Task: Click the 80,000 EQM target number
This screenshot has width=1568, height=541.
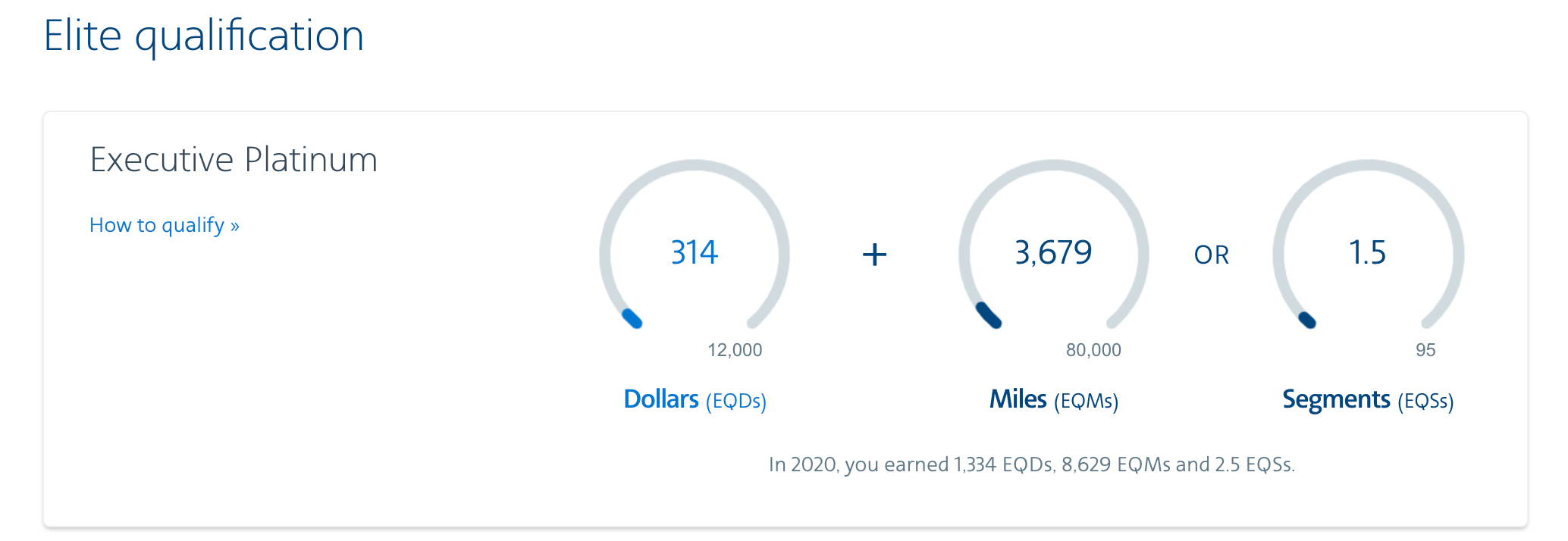Action: 1093,350
